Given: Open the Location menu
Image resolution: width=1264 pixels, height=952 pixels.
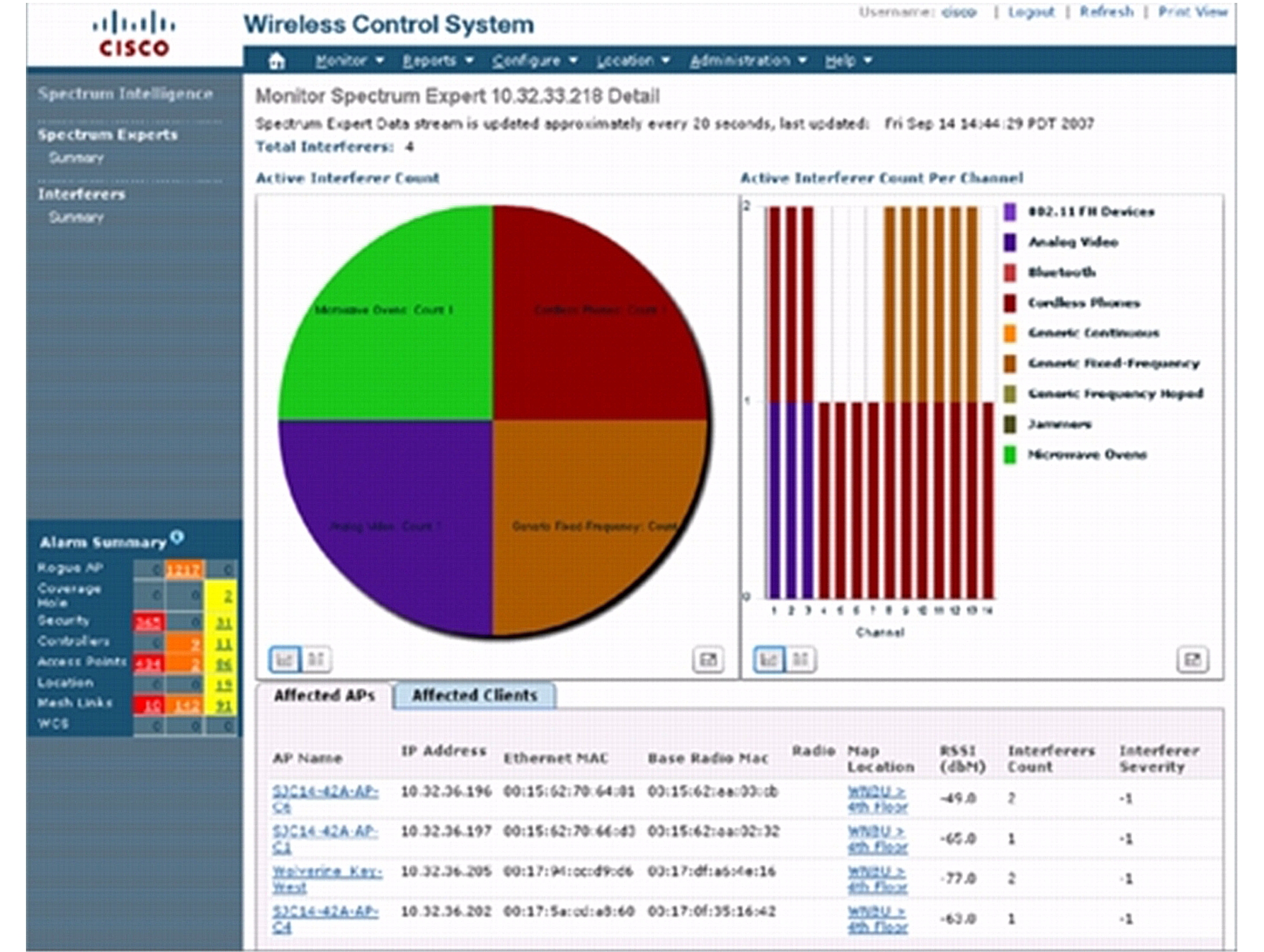Looking at the screenshot, I should (x=633, y=61).
